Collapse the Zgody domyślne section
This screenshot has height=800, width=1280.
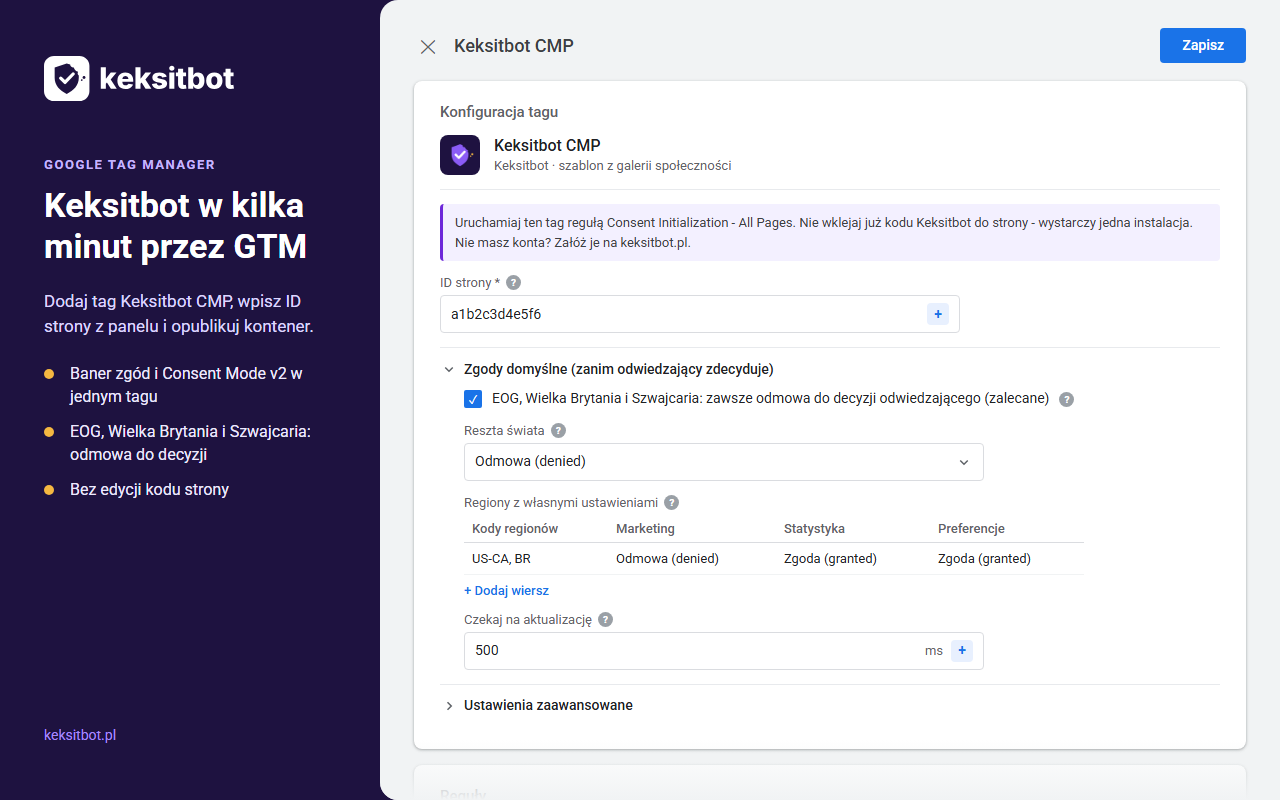449,369
